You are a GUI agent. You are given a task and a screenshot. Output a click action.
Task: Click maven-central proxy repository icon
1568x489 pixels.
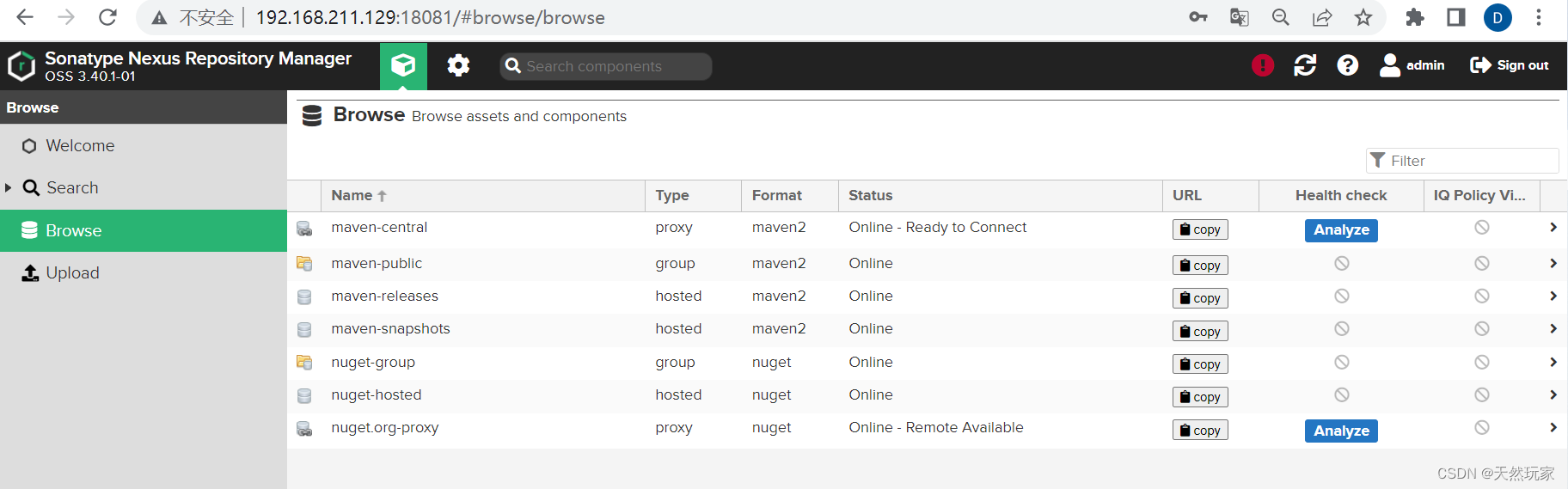304,229
